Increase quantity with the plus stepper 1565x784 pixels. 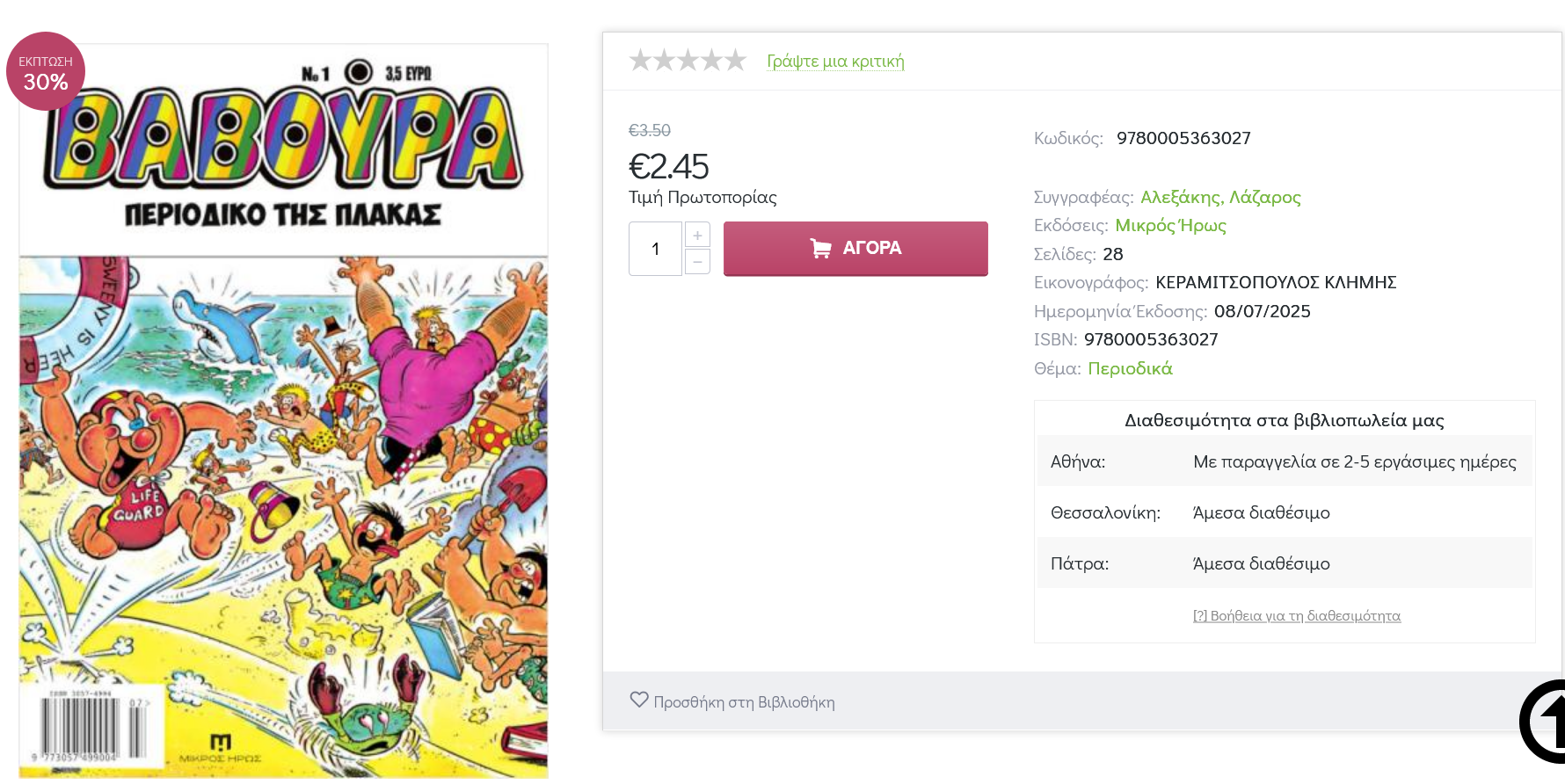697,236
